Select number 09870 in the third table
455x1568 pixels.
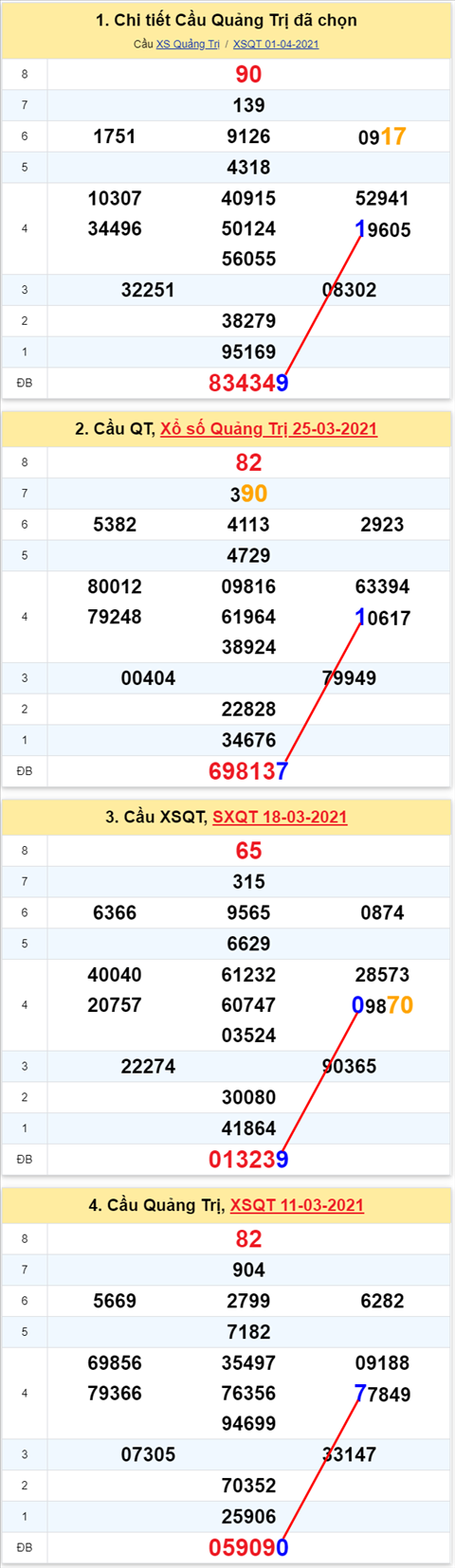tap(382, 1006)
